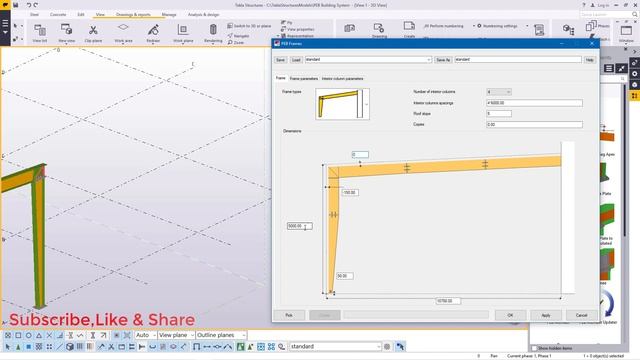Click the Drawing icon in ribbon

click(378, 29)
